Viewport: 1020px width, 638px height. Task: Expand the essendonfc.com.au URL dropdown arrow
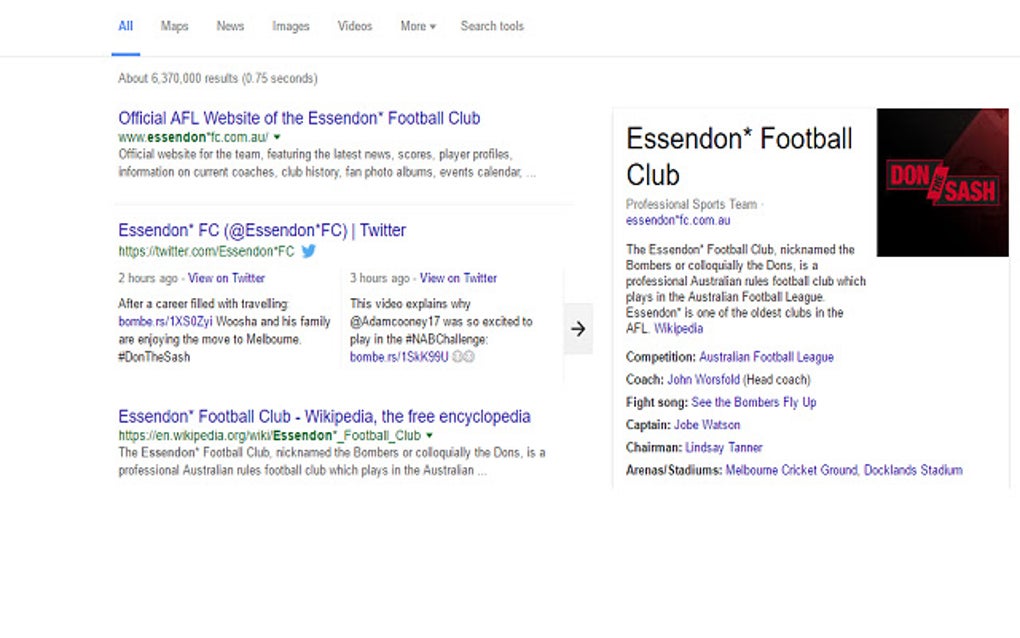(277, 137)
